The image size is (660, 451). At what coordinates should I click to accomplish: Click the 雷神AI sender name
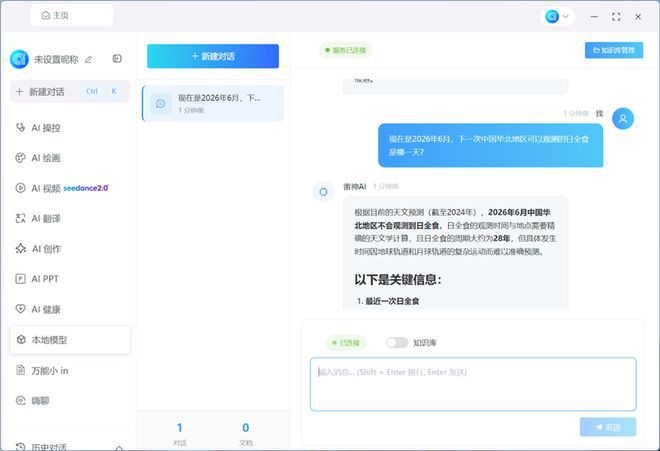point(354,187)
